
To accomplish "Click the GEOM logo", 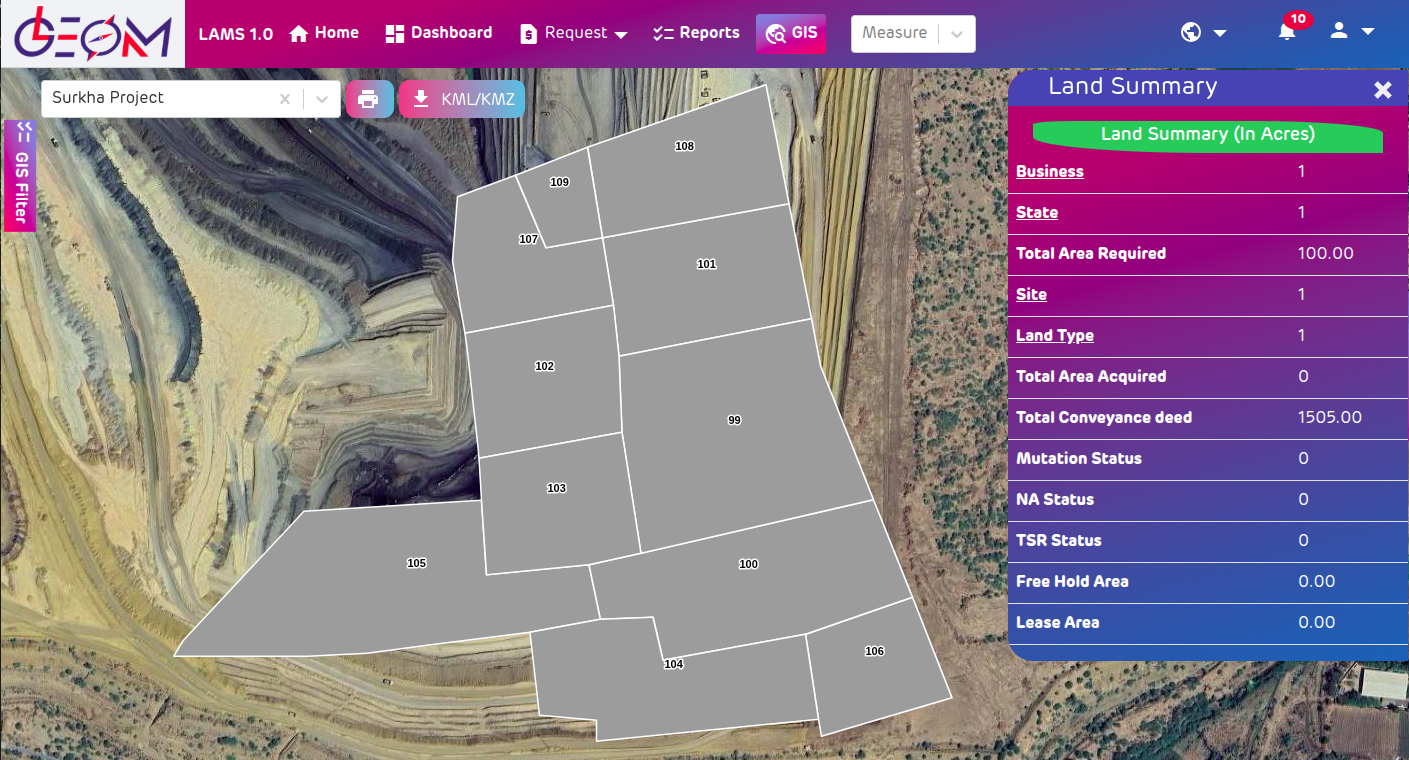I will click(x=92, y=33).
